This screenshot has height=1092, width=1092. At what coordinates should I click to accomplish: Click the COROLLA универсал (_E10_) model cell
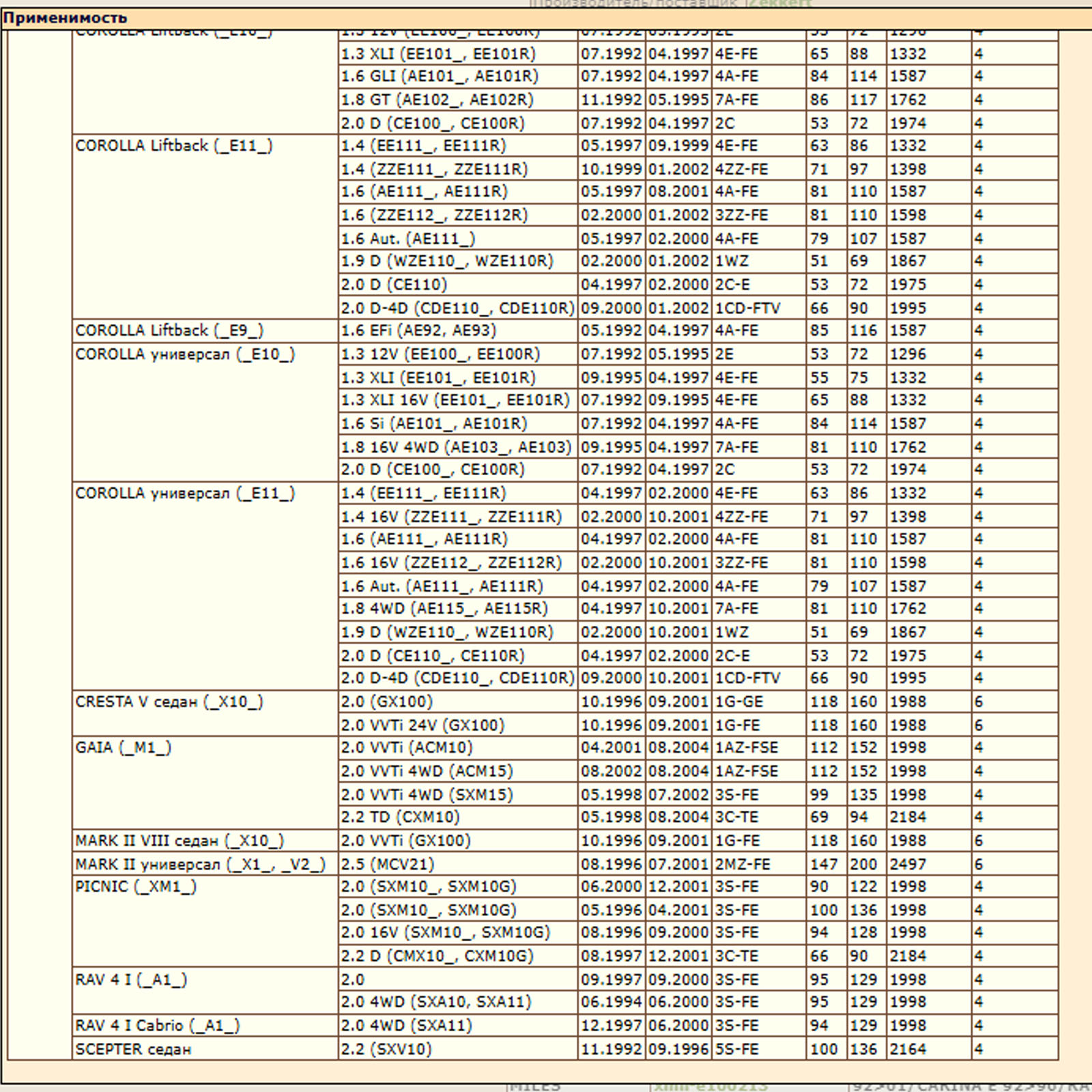point(185,355)
